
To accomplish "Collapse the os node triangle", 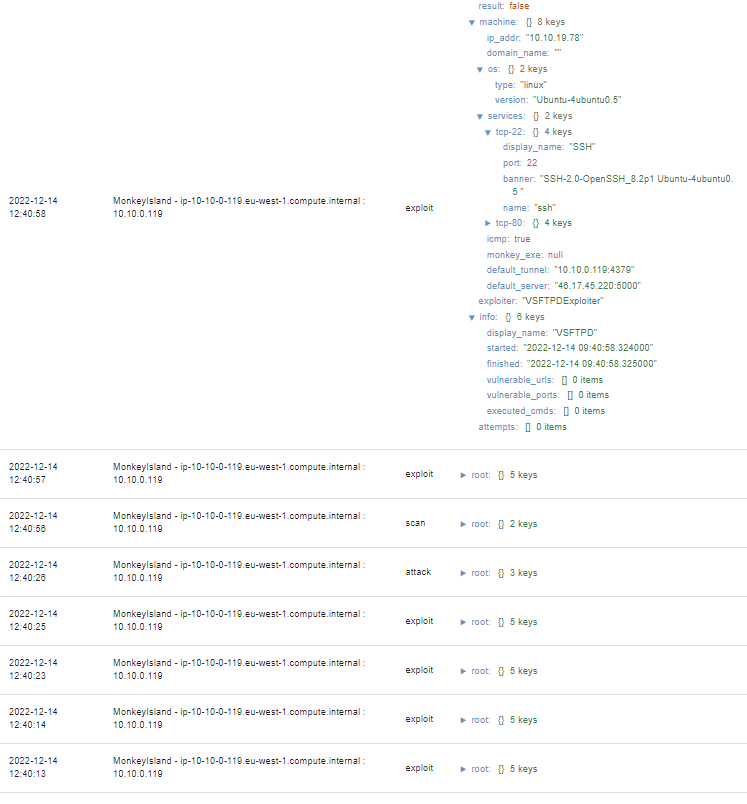I will (x=480, y=70).
